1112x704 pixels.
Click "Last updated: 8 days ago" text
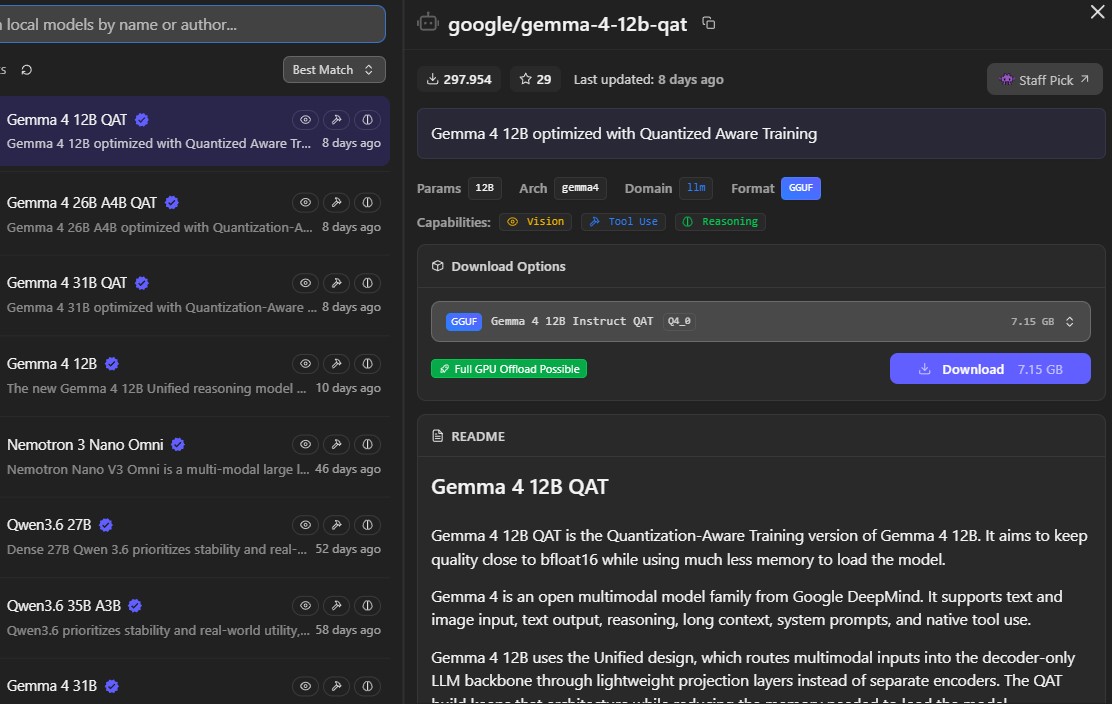[648, 79]
